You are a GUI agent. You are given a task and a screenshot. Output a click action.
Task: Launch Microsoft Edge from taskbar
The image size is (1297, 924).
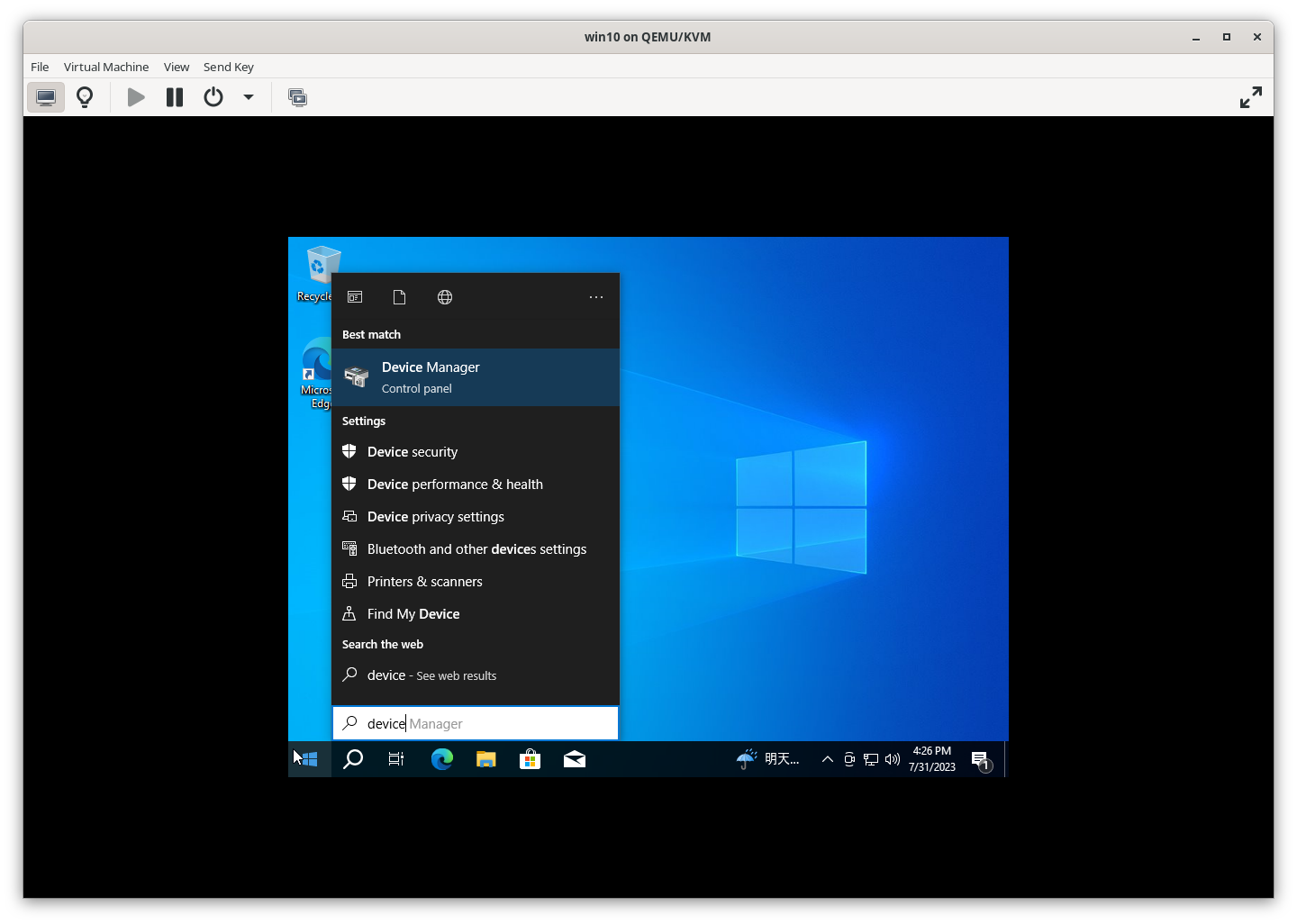click(441, 759)
